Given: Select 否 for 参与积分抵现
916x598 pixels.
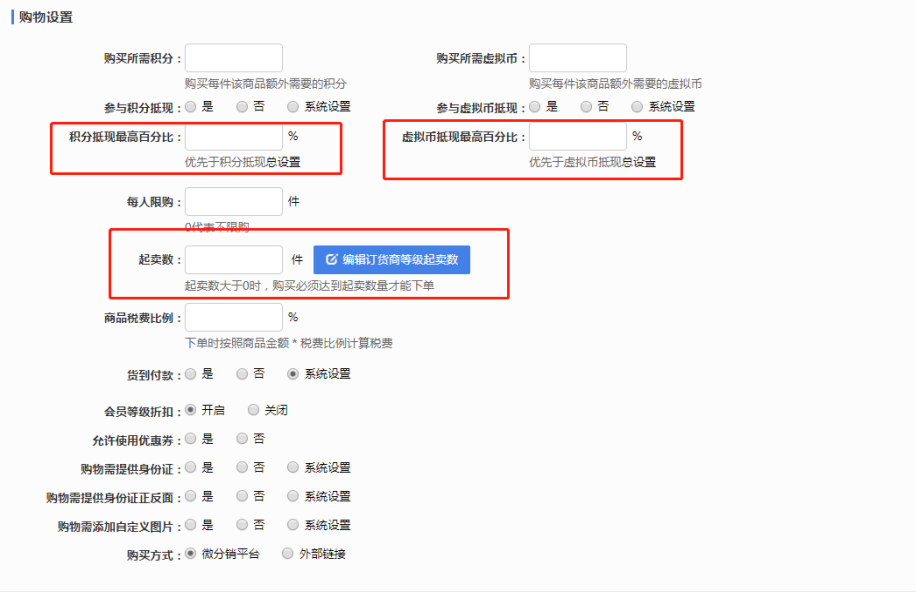Looking at the screenshot, I should (x=241, y=105).
